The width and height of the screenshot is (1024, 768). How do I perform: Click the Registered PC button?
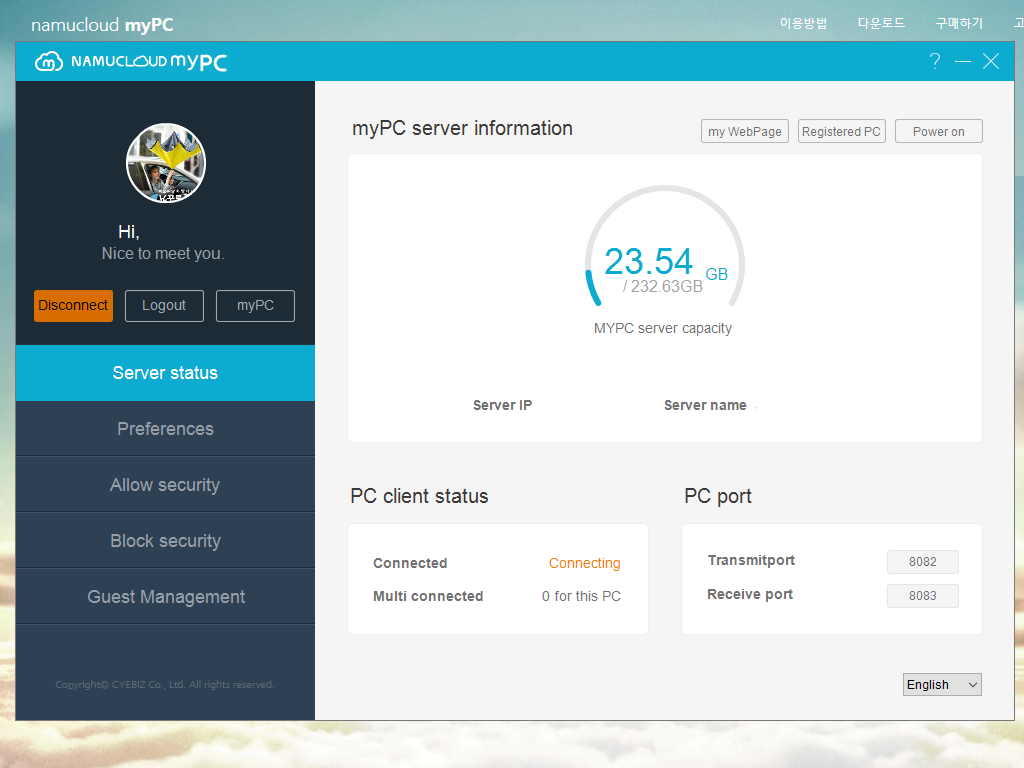pos(841,131)
